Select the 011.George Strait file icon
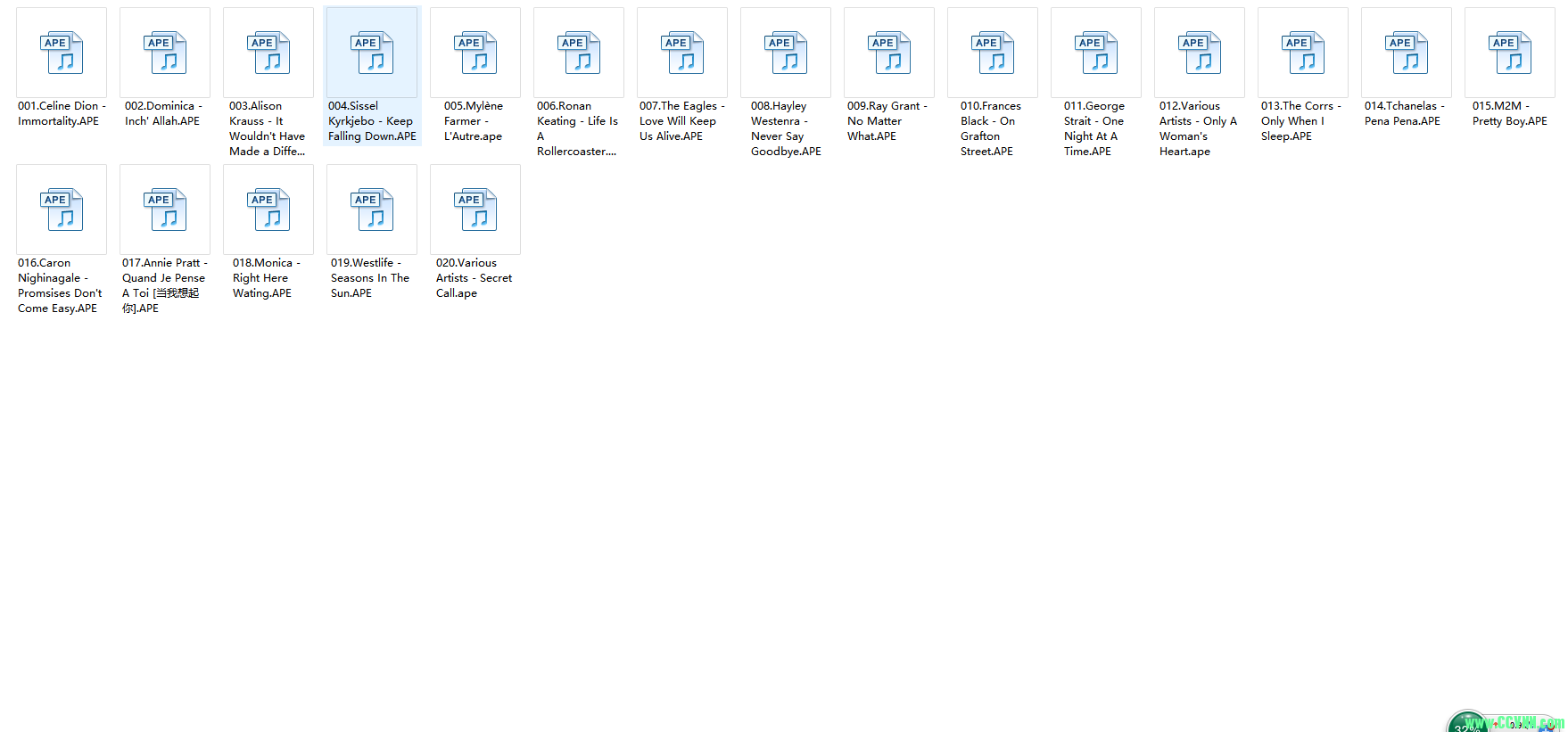This screenshot has width=1568, height=732. [1096, 53]
